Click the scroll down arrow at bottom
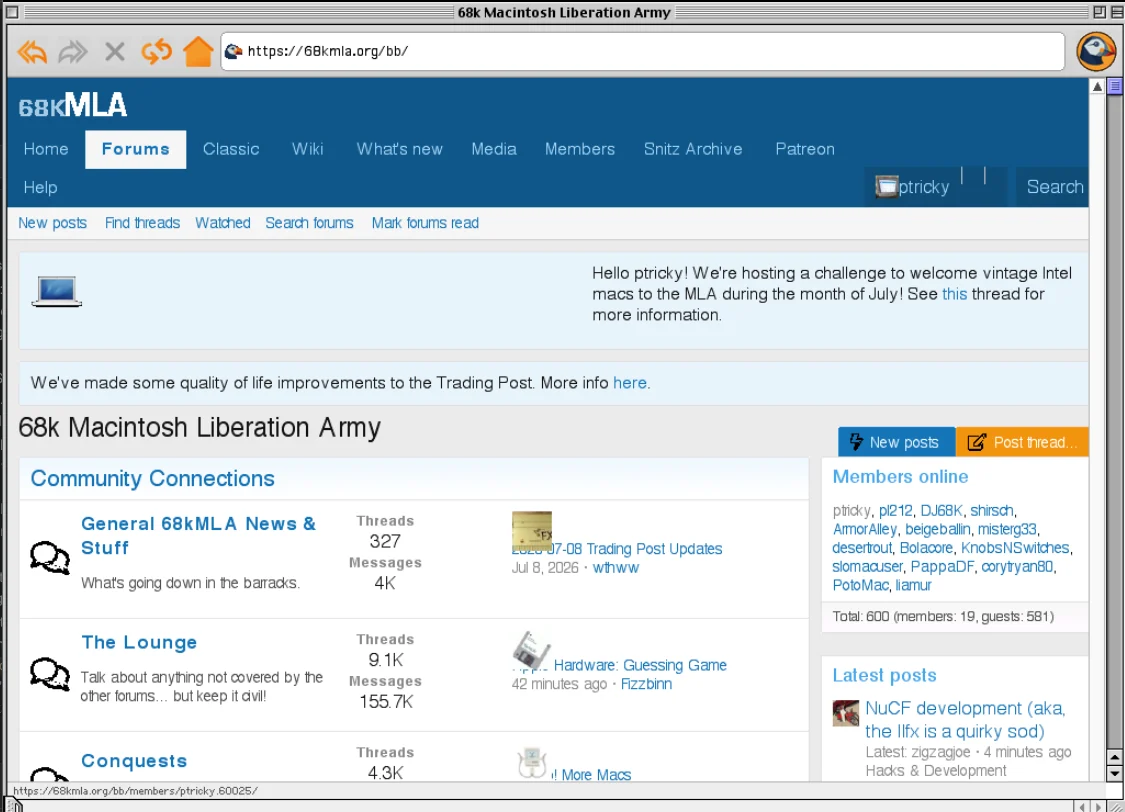The image size is (1125, 812). click(1114, 773)
